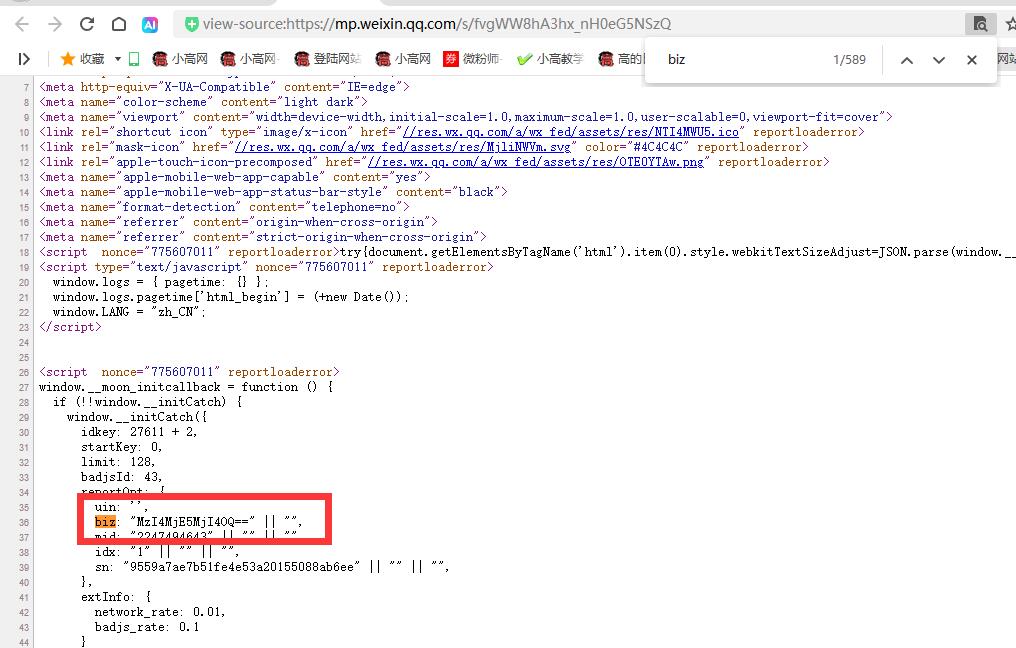Viewport: 1016px width, 648px height.
Task: Open the 收藏 favorites star
Action: [x=82, y=59]
